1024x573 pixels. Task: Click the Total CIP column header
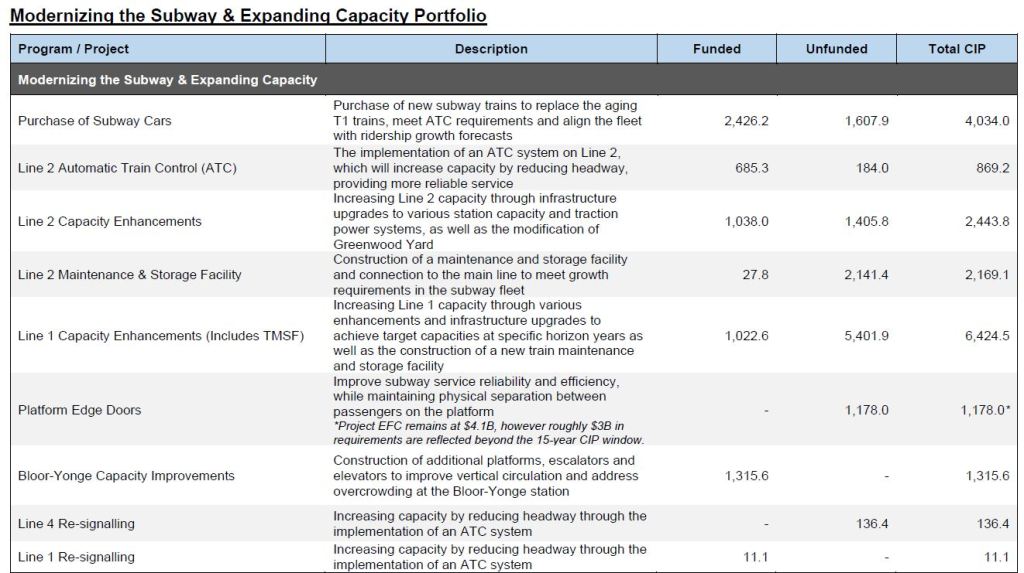tap(956, 49)
